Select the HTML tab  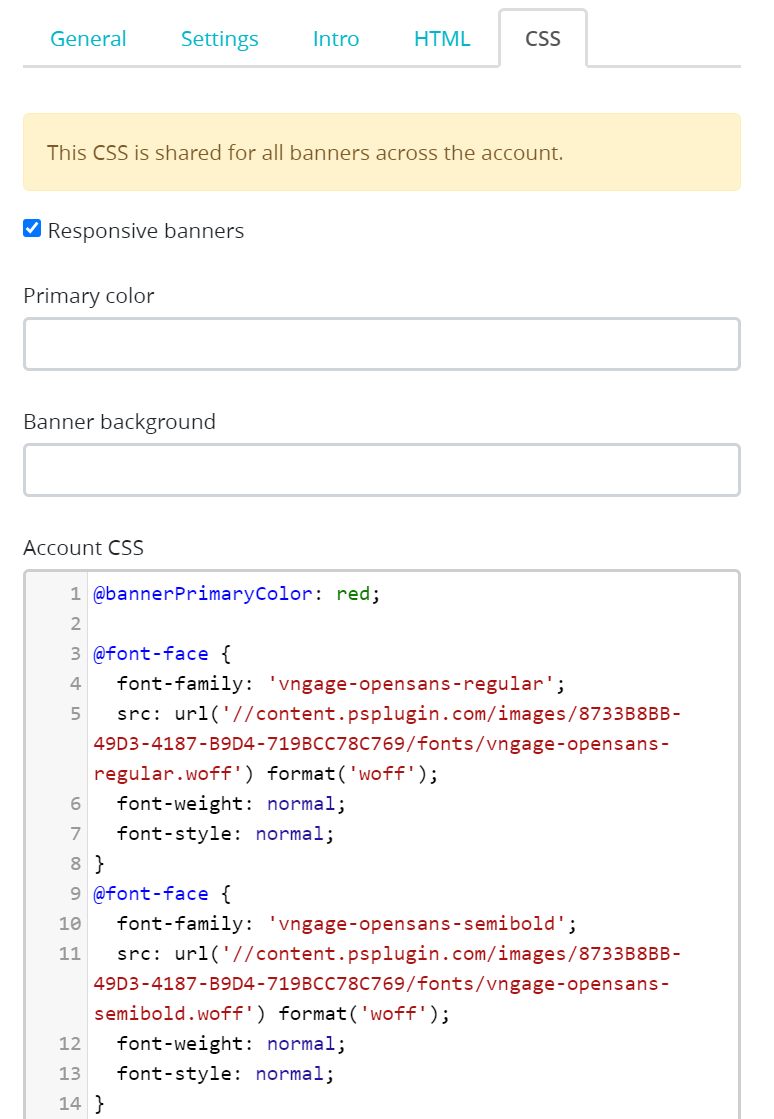pos(442,39)
